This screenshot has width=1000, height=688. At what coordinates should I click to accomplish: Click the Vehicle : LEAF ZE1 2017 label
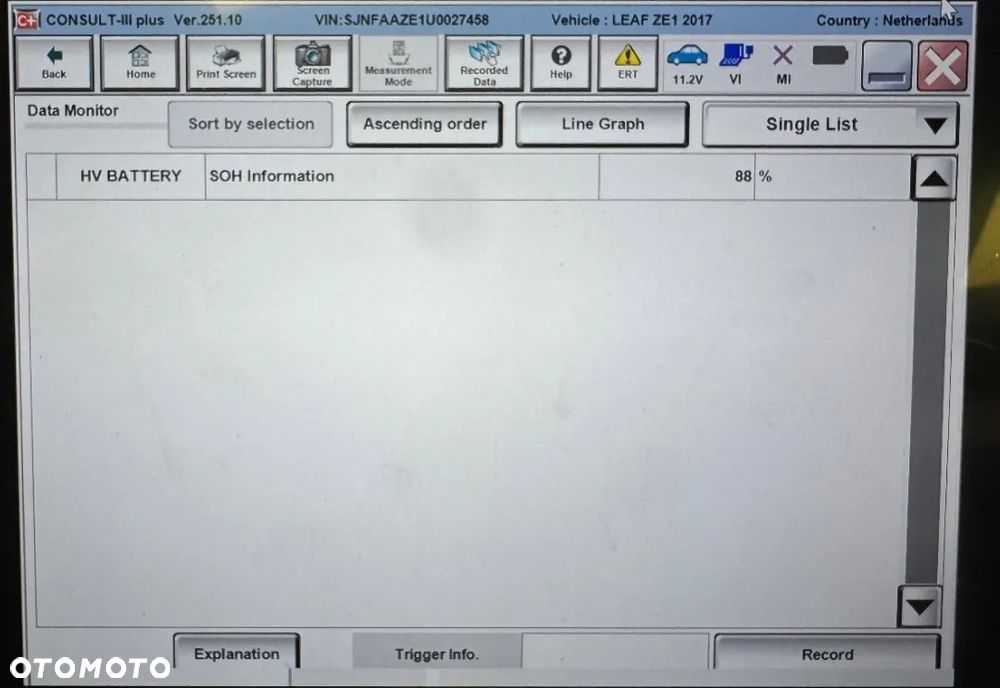point(631,20)
